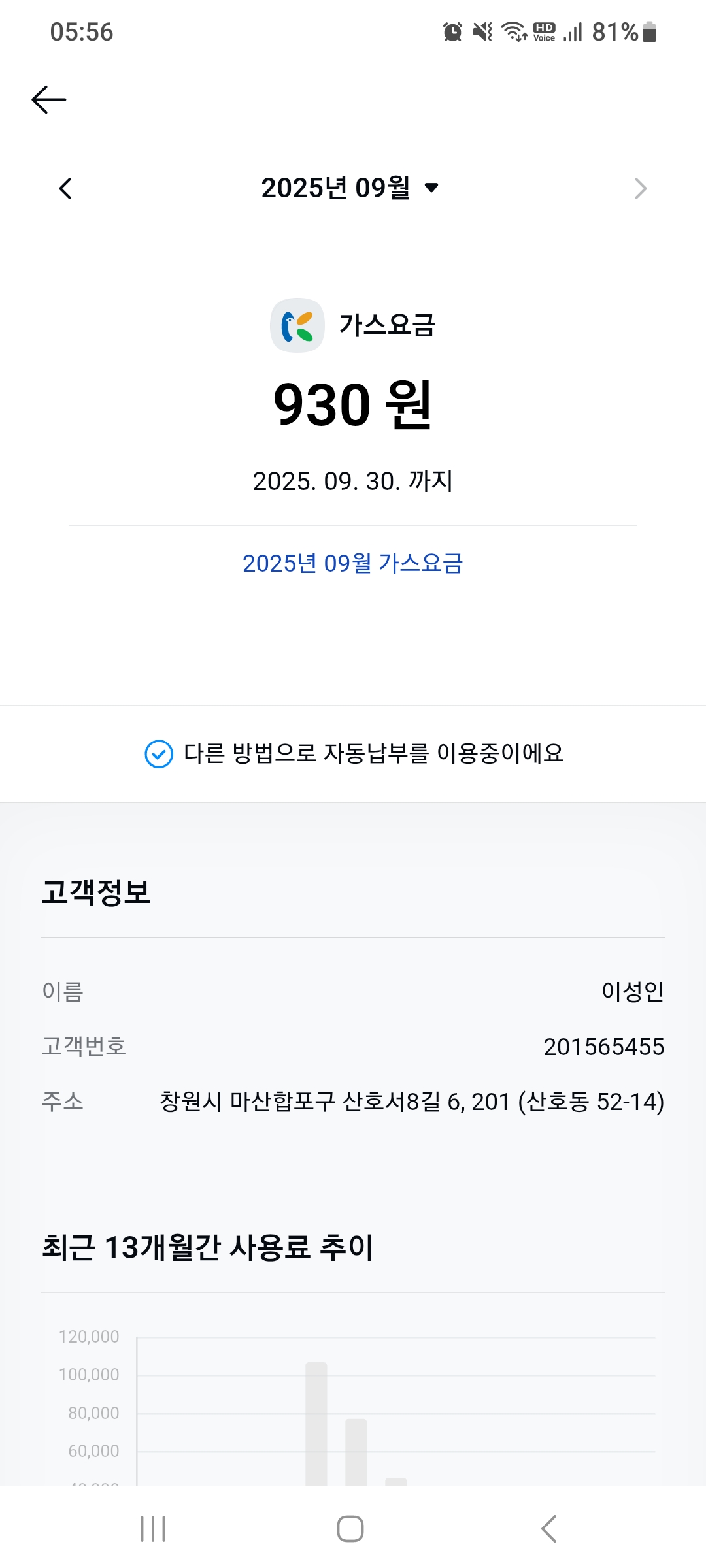This screenshot has width=706, height=1568.
Task: Tap the 930 원 bill amount
Action: click(353, 404)
